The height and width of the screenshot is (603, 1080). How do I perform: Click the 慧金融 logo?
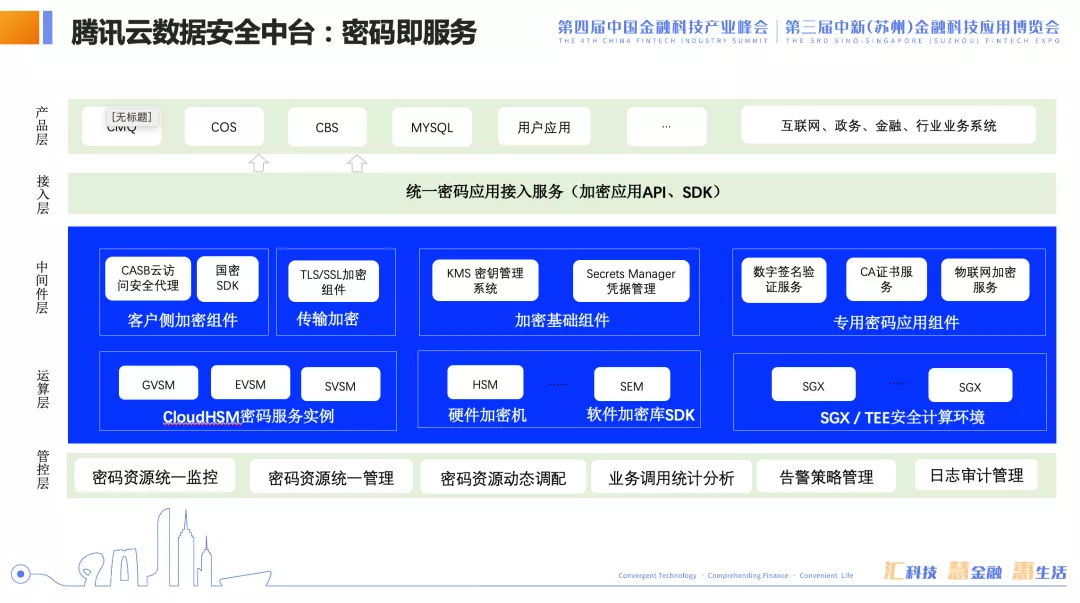tap(975, 571)
